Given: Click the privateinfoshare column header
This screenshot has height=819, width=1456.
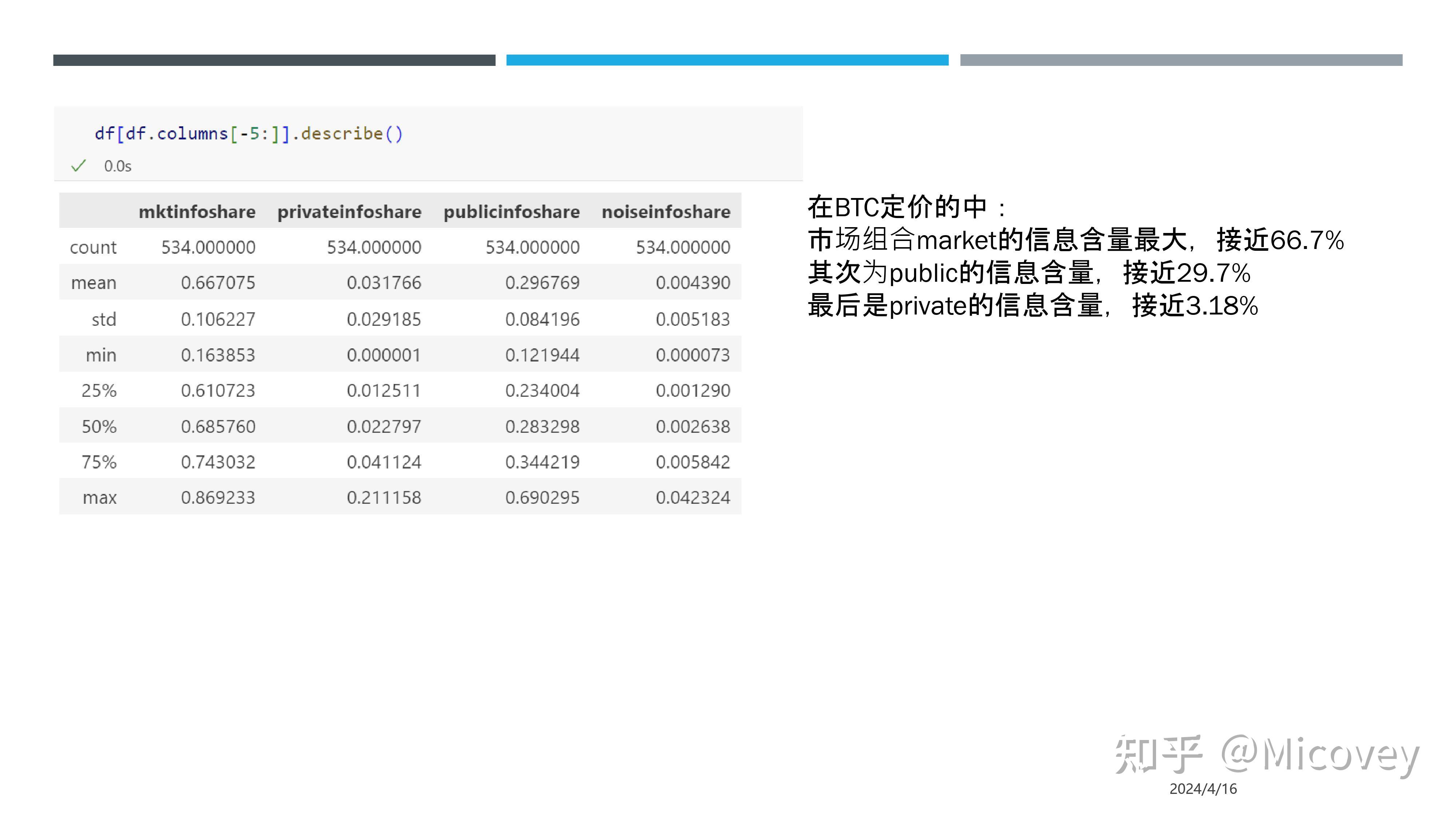Looking at the screenshot, I should click(x=349, y=212).
